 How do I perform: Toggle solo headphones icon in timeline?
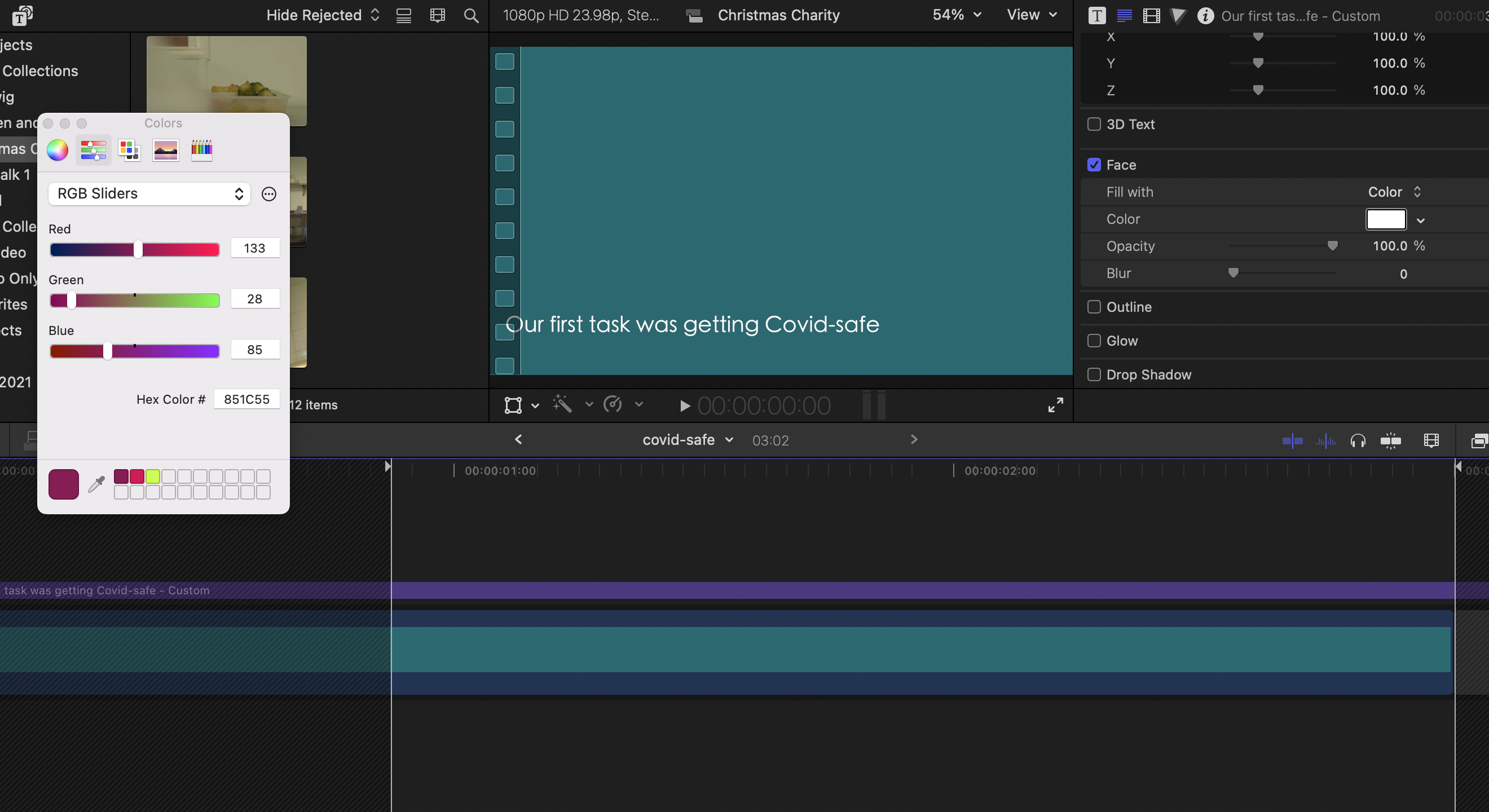tap(1358, 441)
